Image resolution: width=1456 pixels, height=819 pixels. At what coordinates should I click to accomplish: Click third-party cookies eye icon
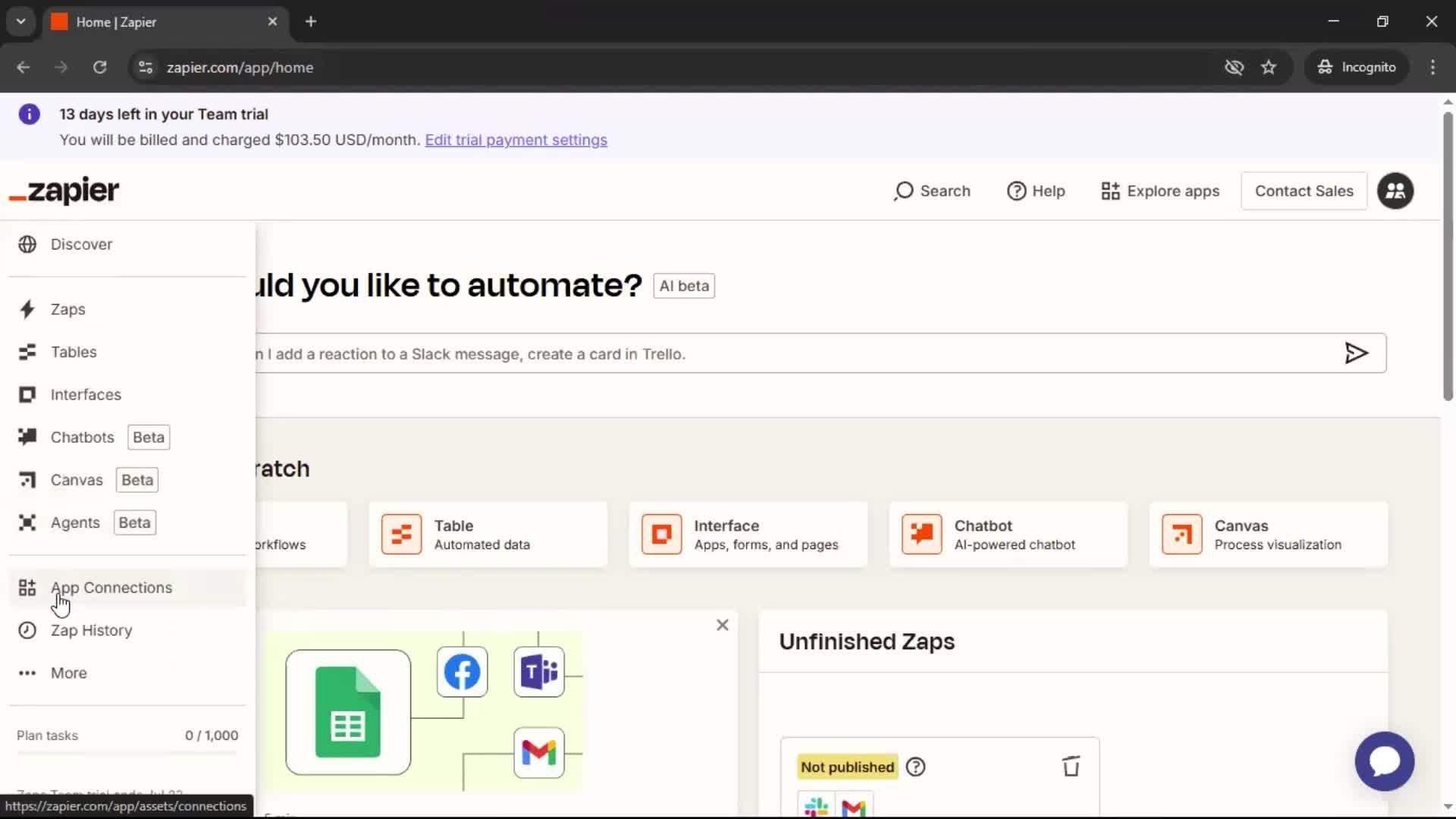(1234, 67)
